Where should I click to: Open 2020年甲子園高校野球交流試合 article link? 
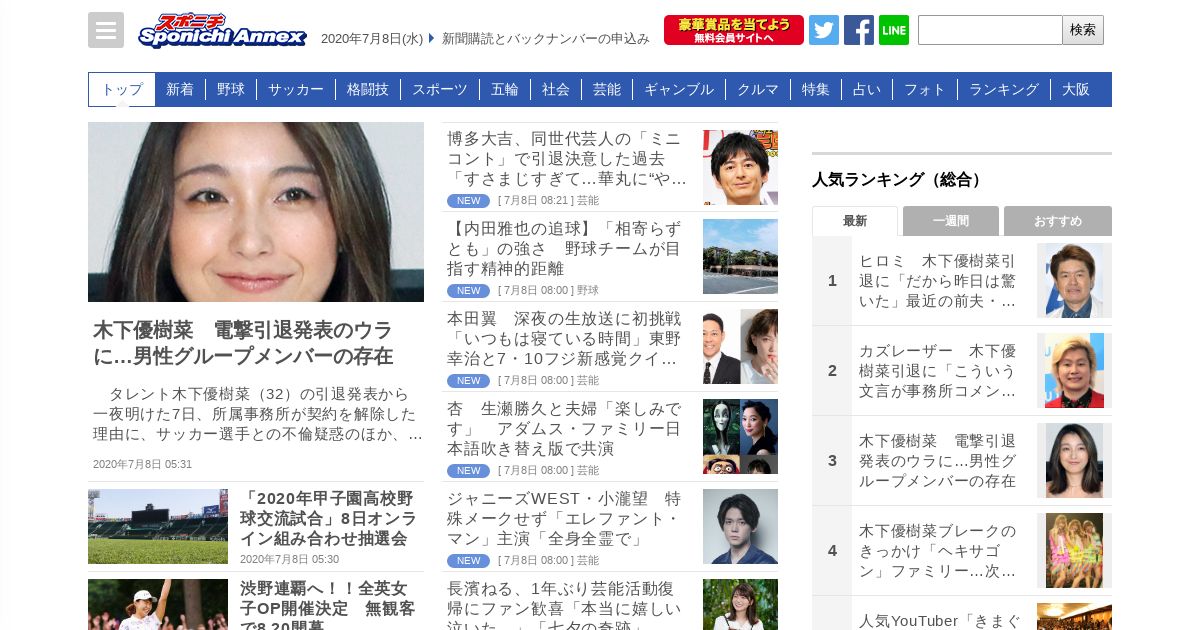tap(328, 518)
